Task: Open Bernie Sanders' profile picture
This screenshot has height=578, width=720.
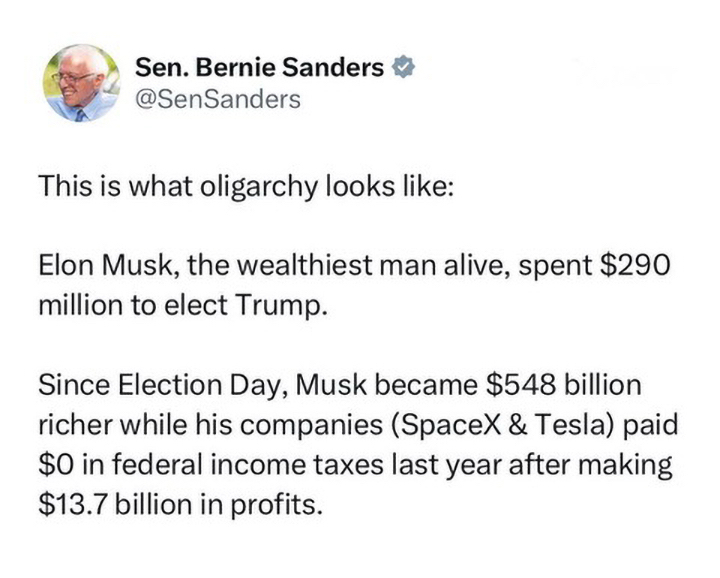Action: [81, 83]
